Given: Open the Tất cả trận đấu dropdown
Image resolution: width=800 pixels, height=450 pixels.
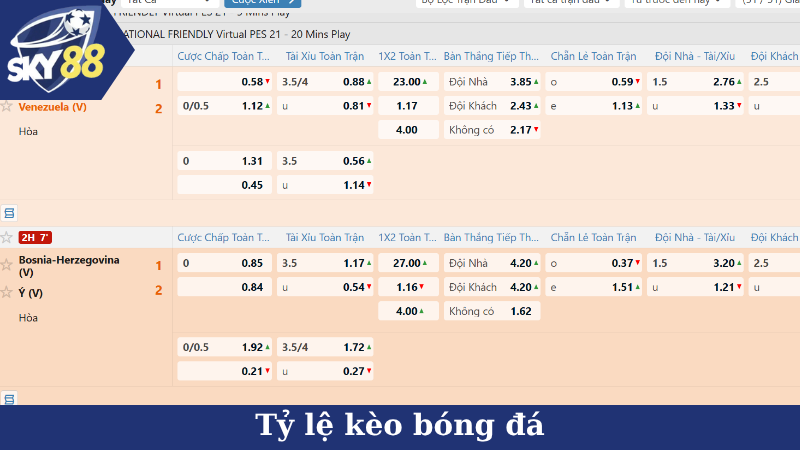Looking at the screenshot, I should (571, 3).
